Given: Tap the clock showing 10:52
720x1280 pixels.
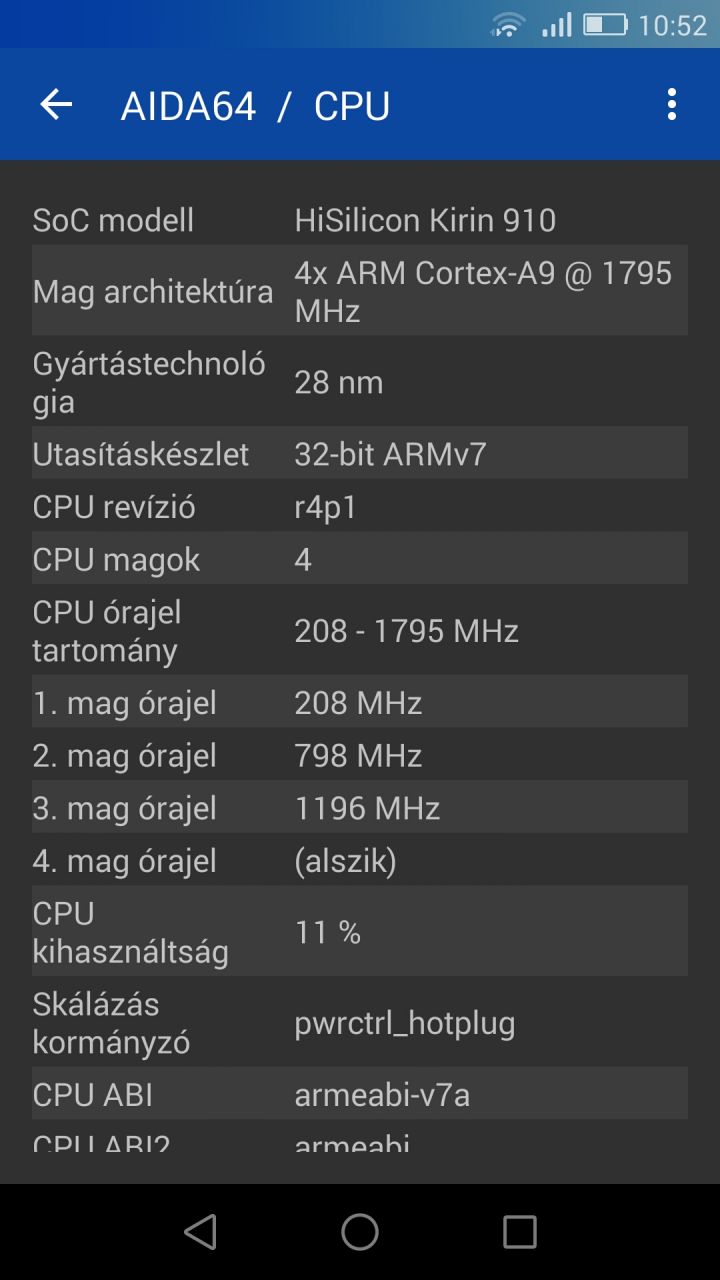Looking at the screenshot, I should point(673,25).
